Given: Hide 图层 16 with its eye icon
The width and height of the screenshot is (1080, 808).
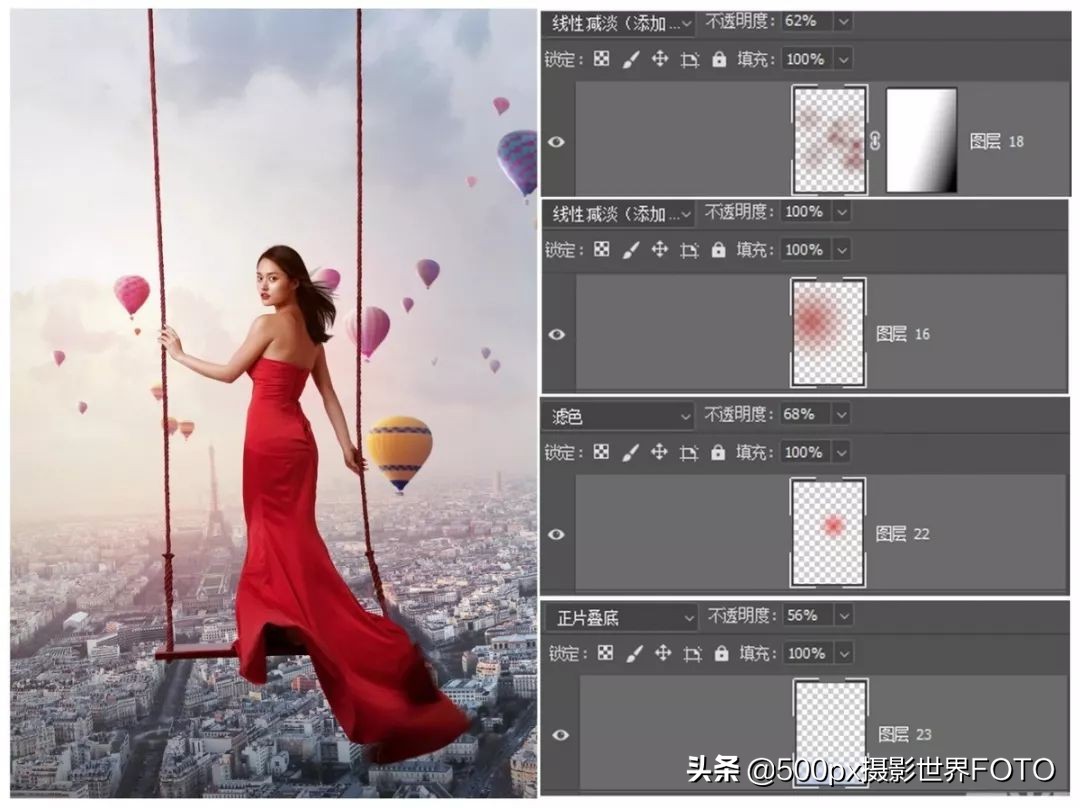Looking at the screenshot, I should [x=557, y=335].
